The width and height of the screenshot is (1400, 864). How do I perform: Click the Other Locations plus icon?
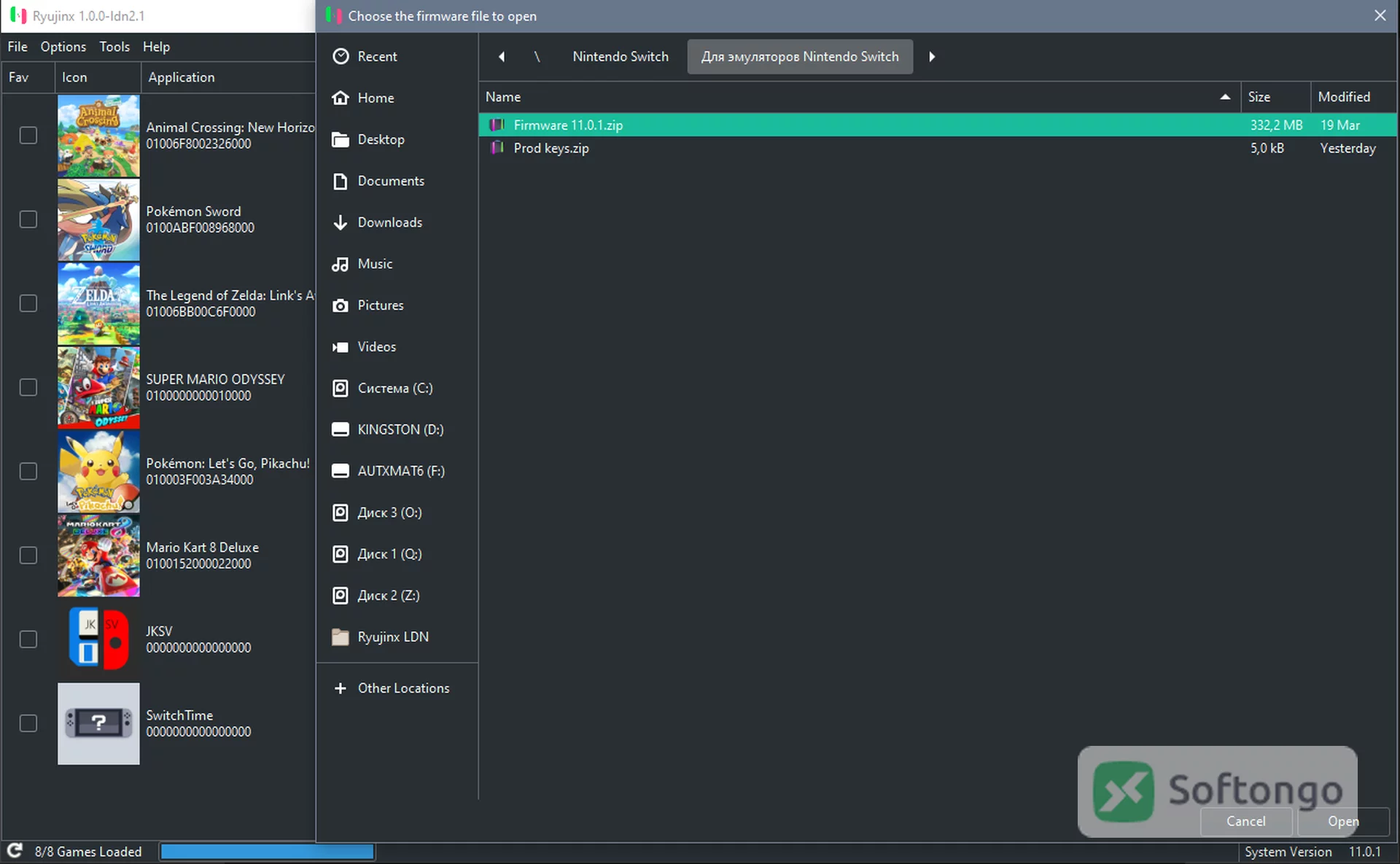(x=341, y=688)
